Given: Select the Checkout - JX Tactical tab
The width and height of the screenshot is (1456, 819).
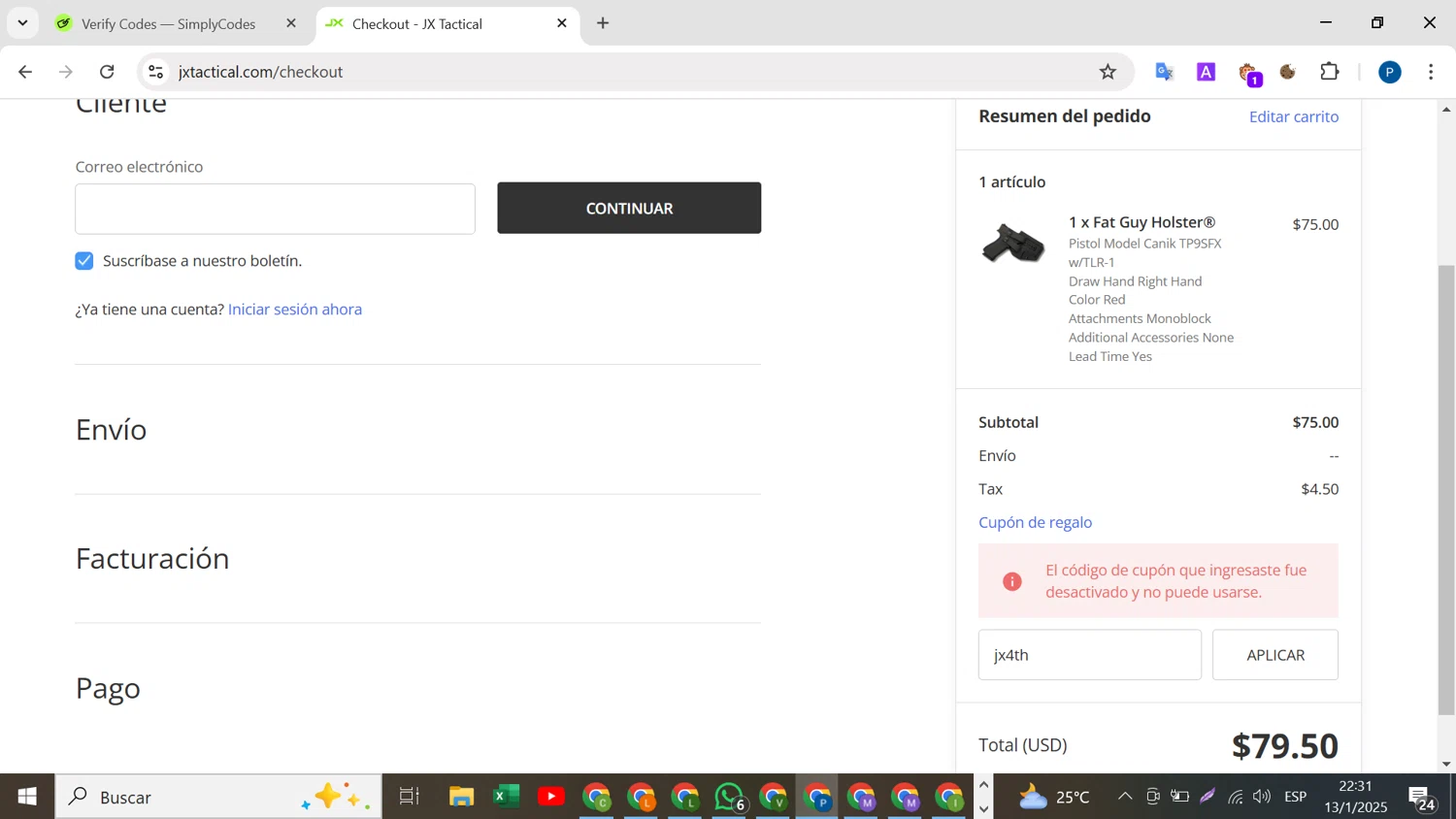Looking at the screenshot, I should click(417, 23).
